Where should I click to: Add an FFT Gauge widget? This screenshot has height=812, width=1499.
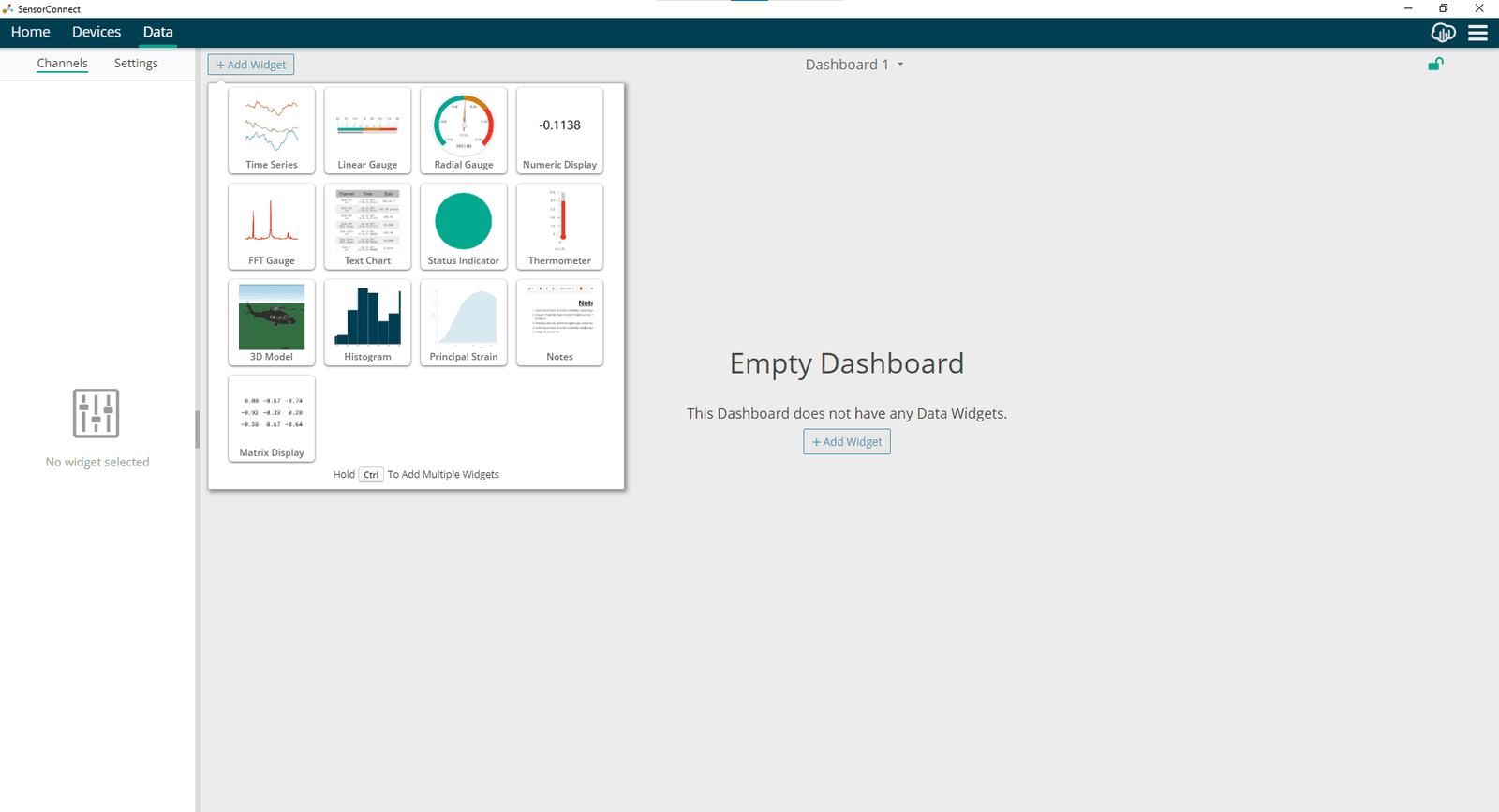[x=272, y=227]
